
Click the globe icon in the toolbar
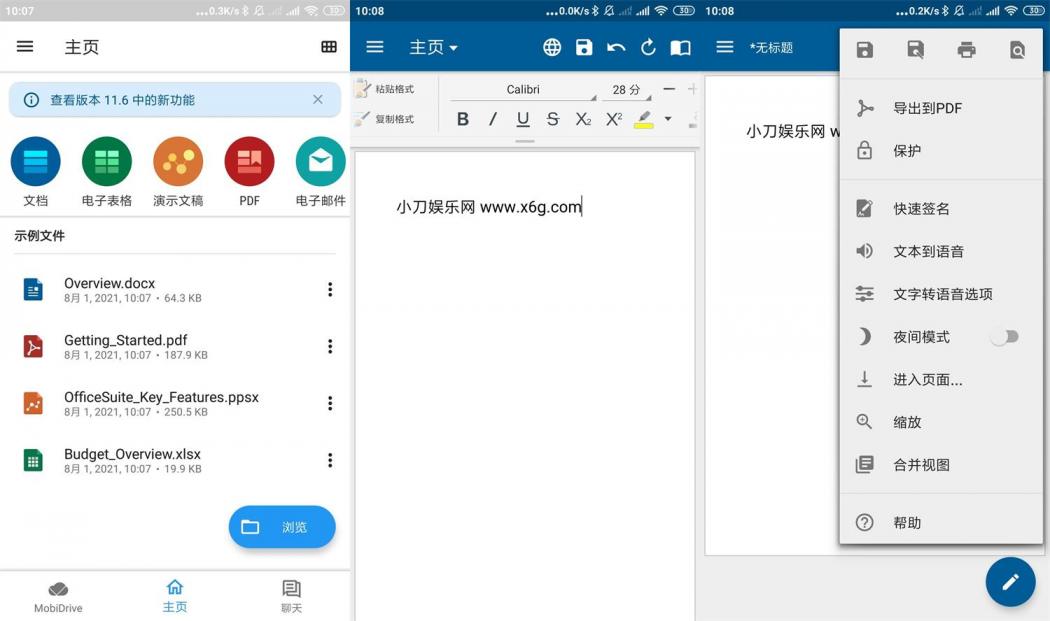551,46
